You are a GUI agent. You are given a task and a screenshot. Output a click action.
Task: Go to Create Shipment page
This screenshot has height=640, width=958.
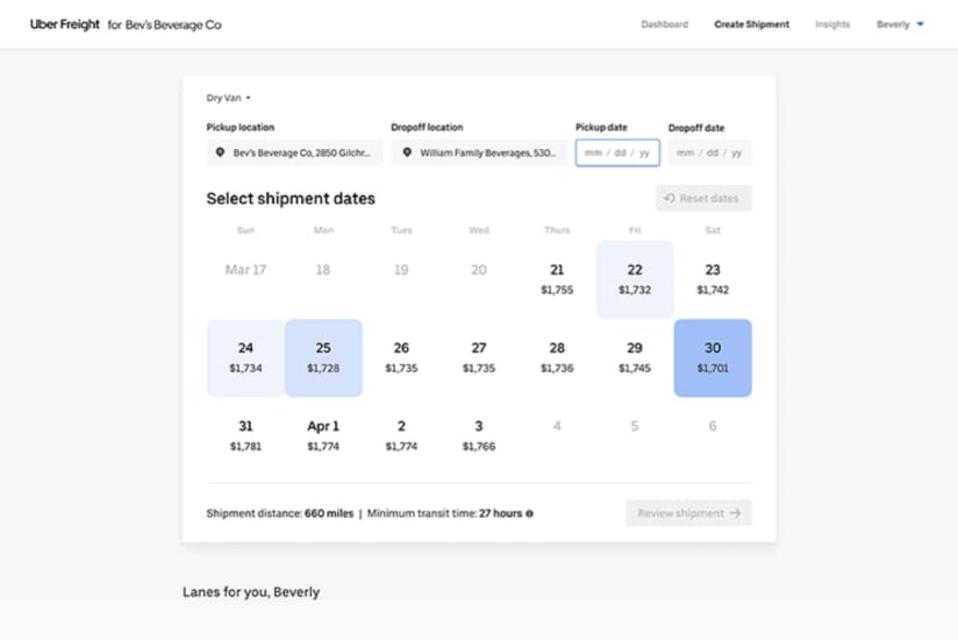(x=751, y=24)
